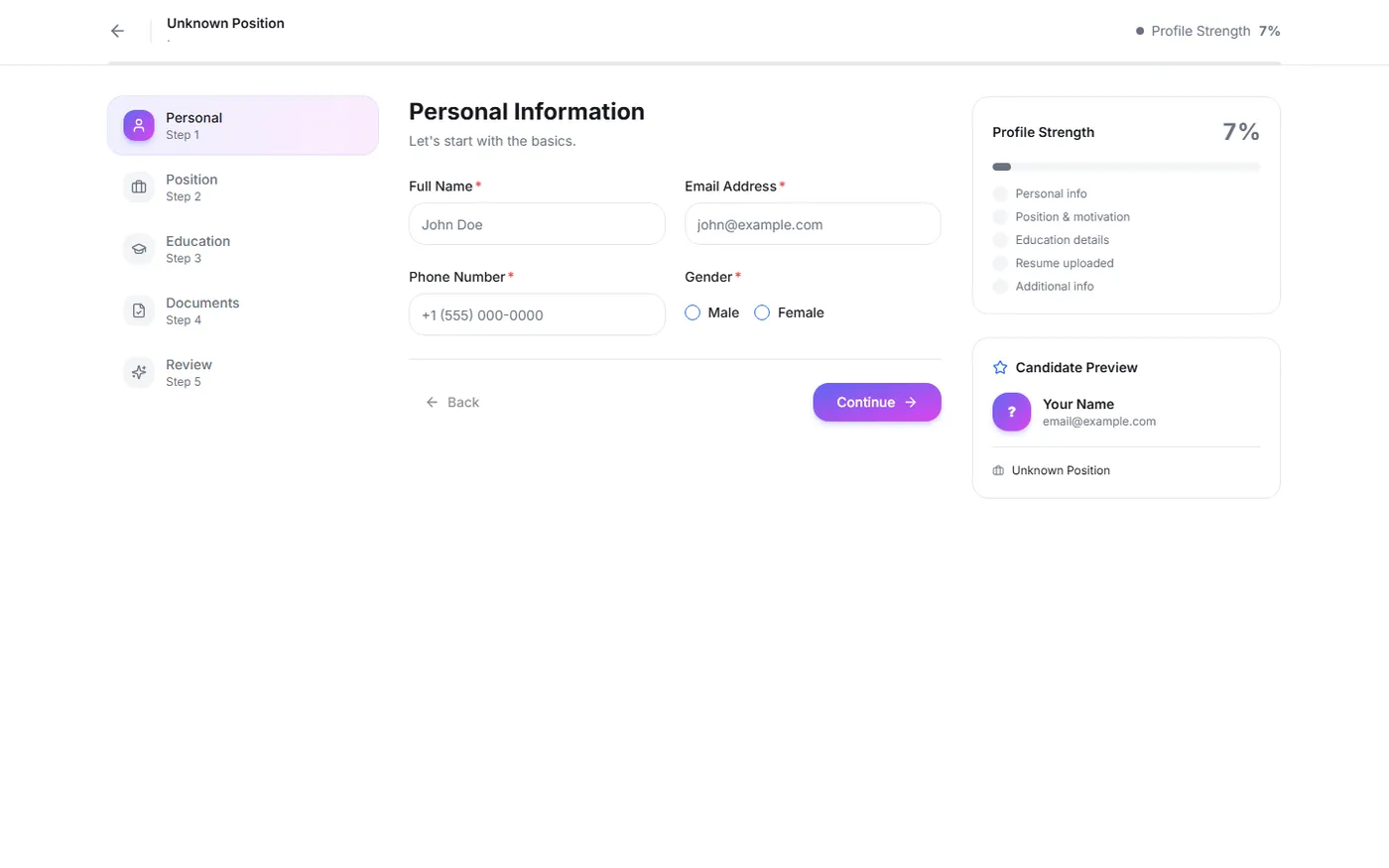Click 'email@example.com' in Candidate Preview
This screenshot has height=868, width=1389.
(1099, 422)
